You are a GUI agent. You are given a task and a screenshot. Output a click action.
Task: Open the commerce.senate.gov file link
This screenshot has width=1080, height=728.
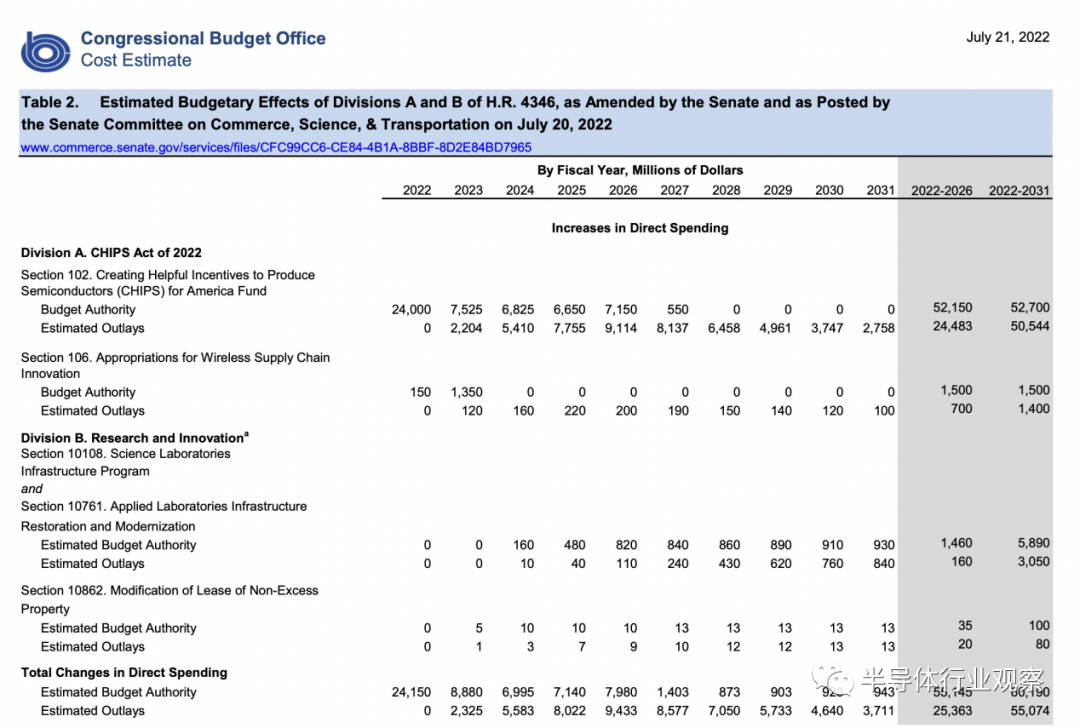276,147
